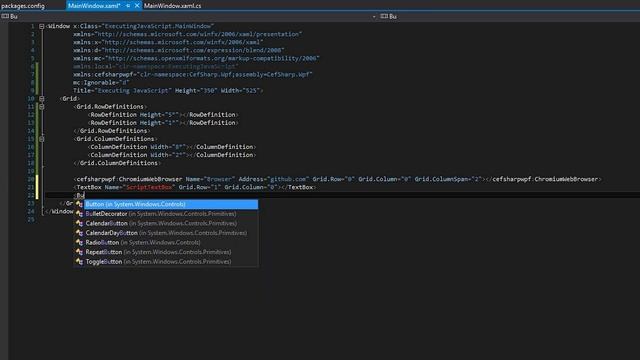640x360 pixels.
Task: Click the class icon beside Button suggestion
Action: tap(79, 204)
